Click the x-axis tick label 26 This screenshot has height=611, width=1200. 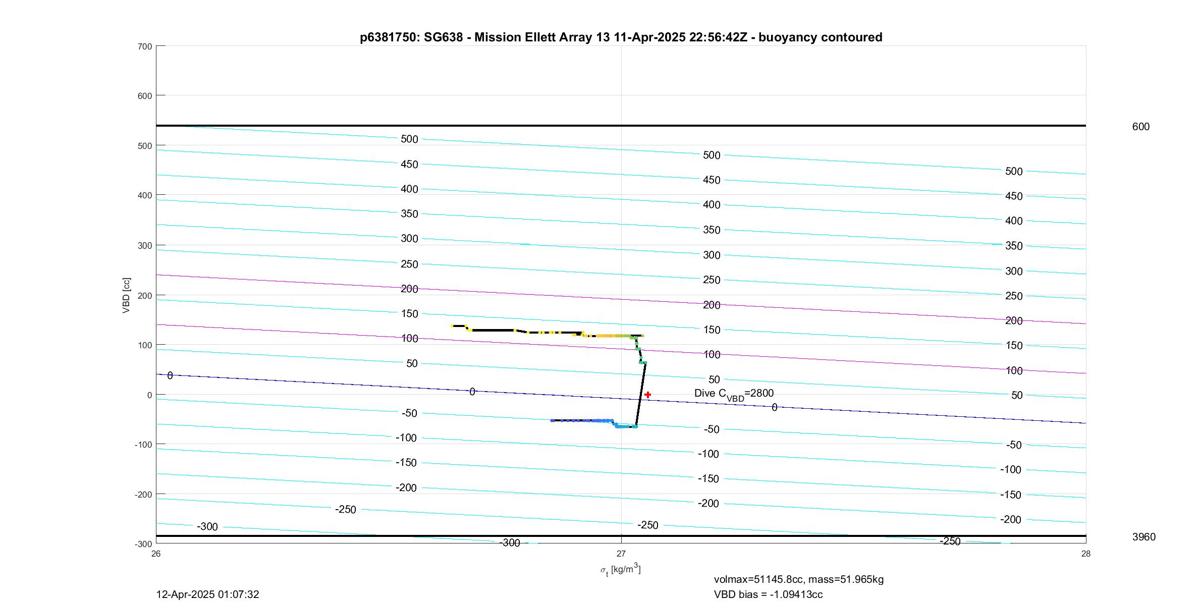(x=156, y=553)
